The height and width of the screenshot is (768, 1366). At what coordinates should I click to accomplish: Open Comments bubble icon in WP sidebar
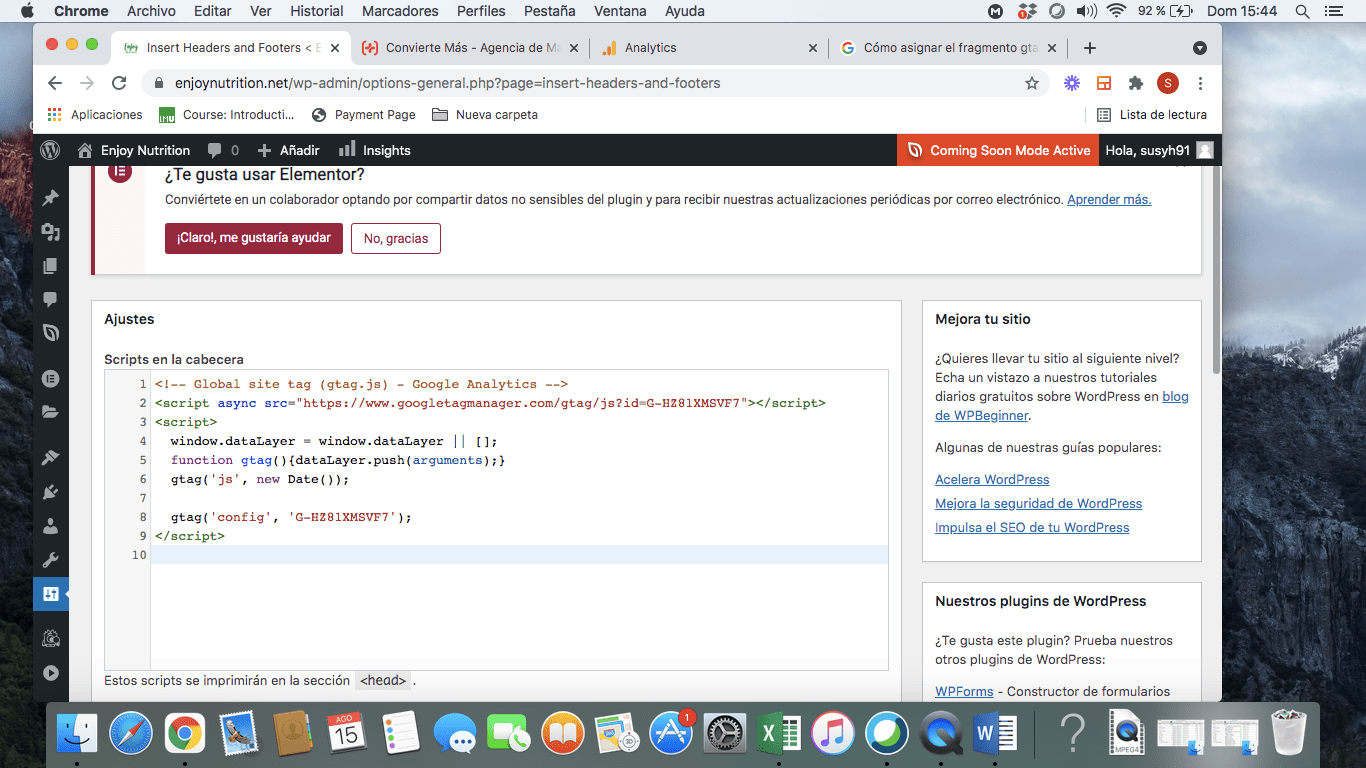pos(50,299)
